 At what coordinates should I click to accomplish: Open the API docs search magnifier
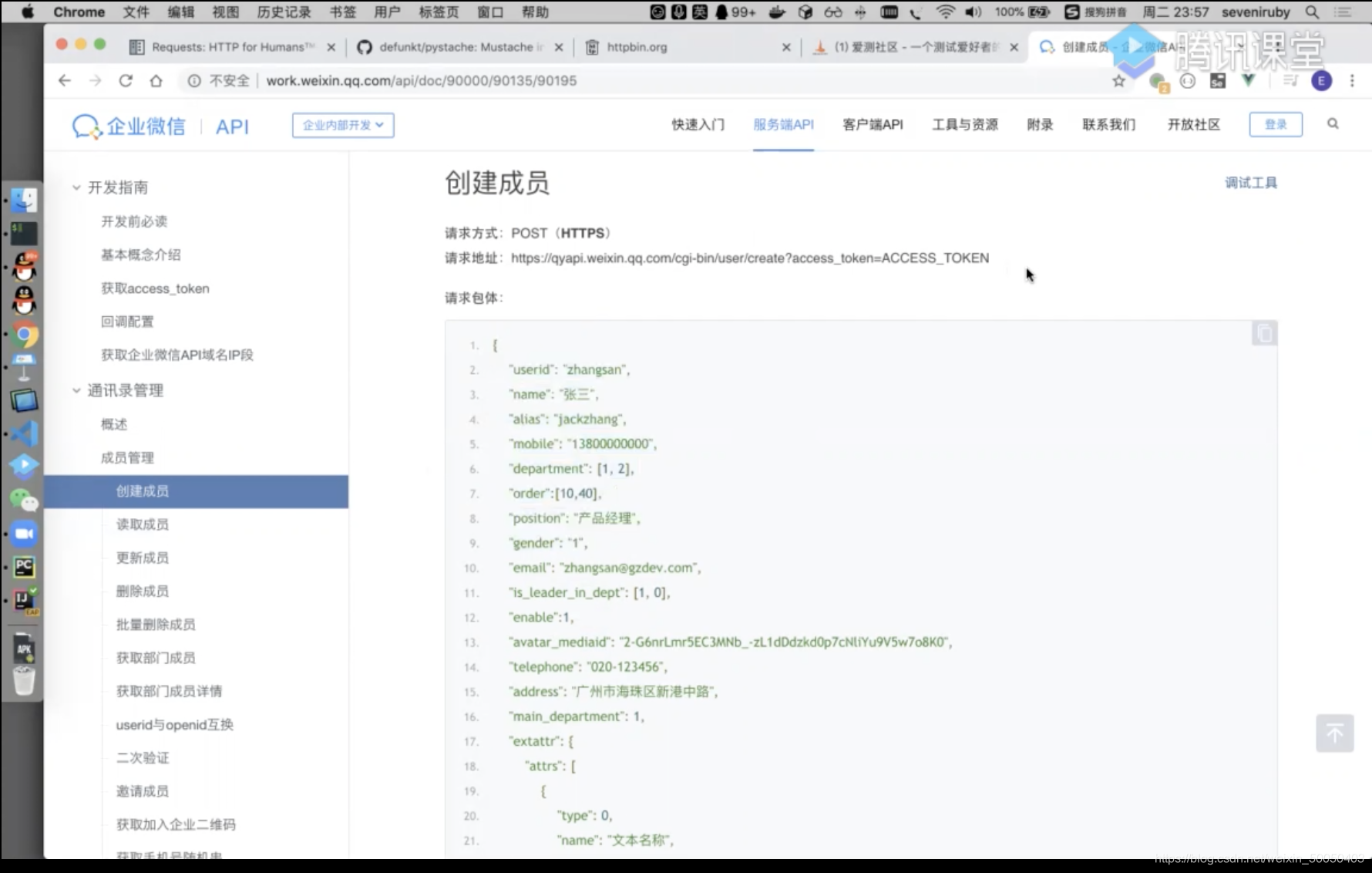coord(1332,124)
